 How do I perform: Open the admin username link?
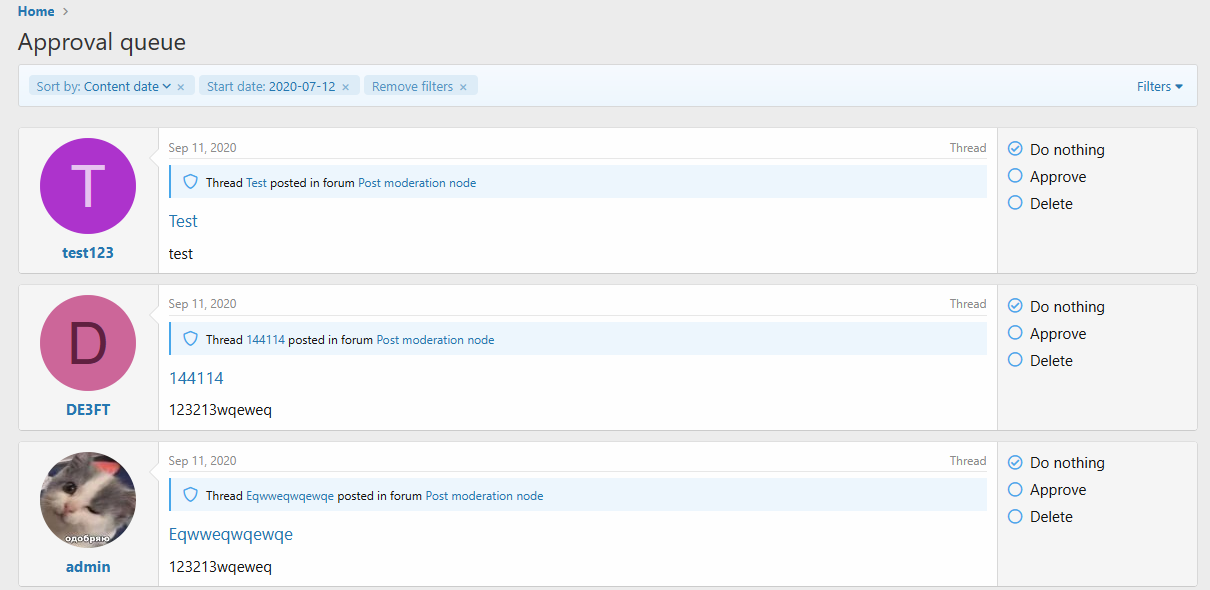(88, 567)
